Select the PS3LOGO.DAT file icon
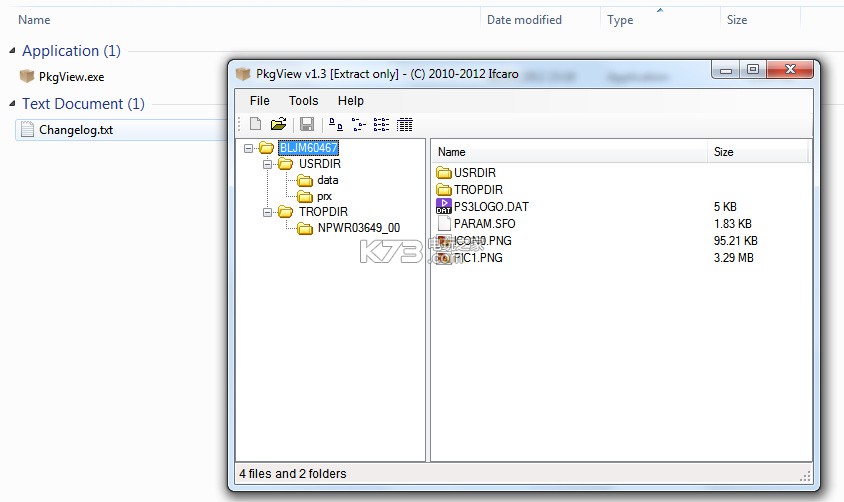Screen dimensions: 844x502 coord(444,206)
